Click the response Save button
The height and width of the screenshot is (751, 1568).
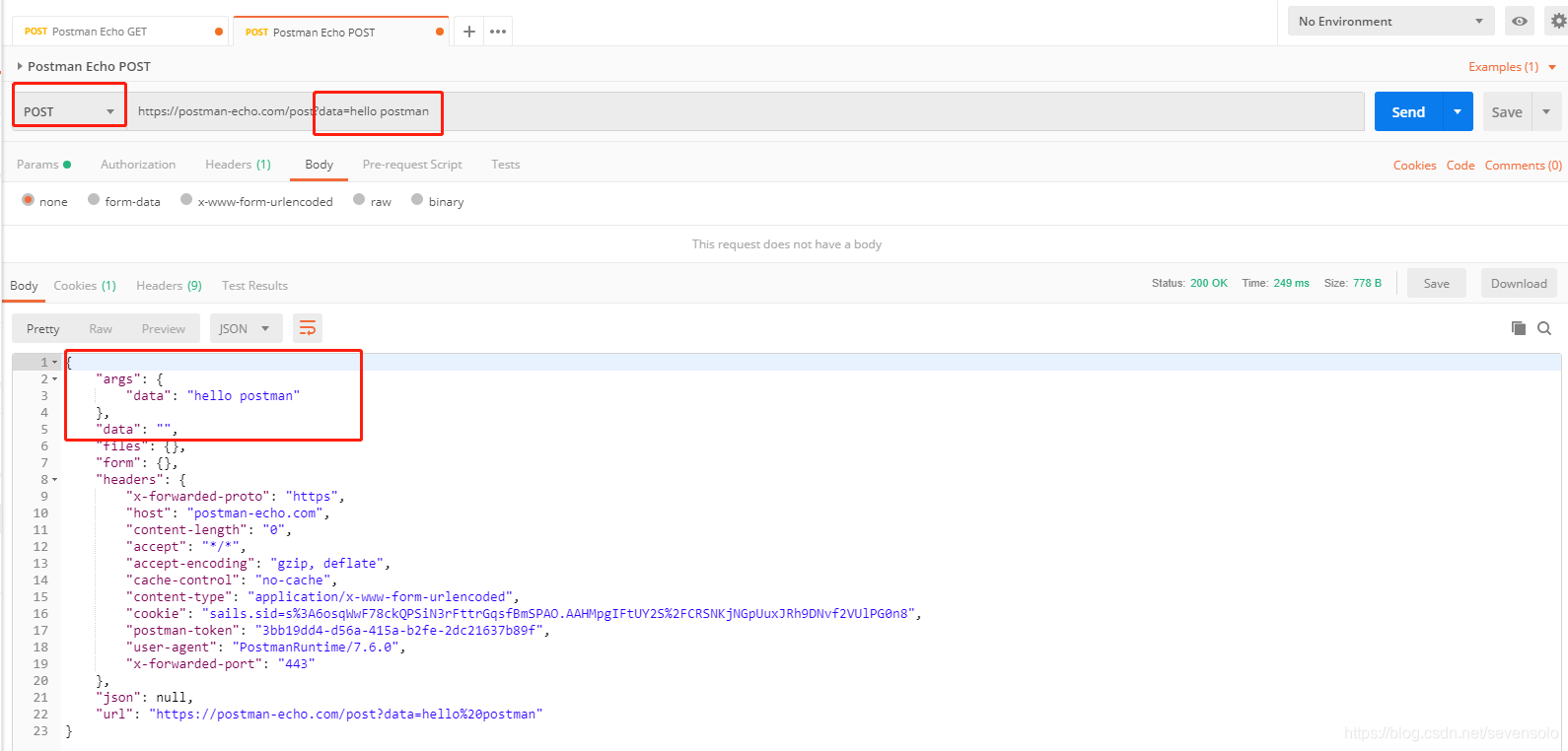(x=1437, y=283)
